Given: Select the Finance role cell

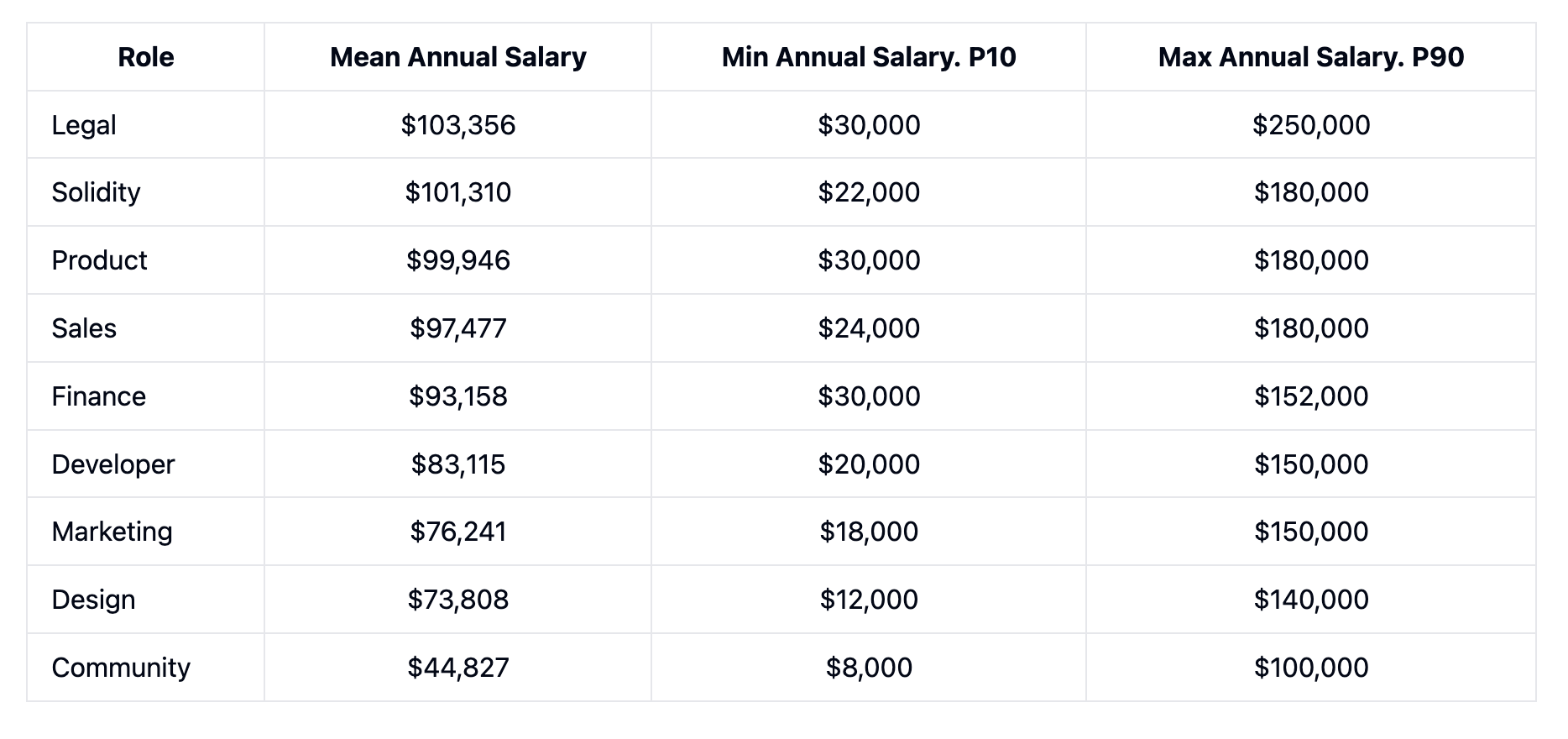Looking at the screenshot, I should pyautogui.click(x=98, y=396).
